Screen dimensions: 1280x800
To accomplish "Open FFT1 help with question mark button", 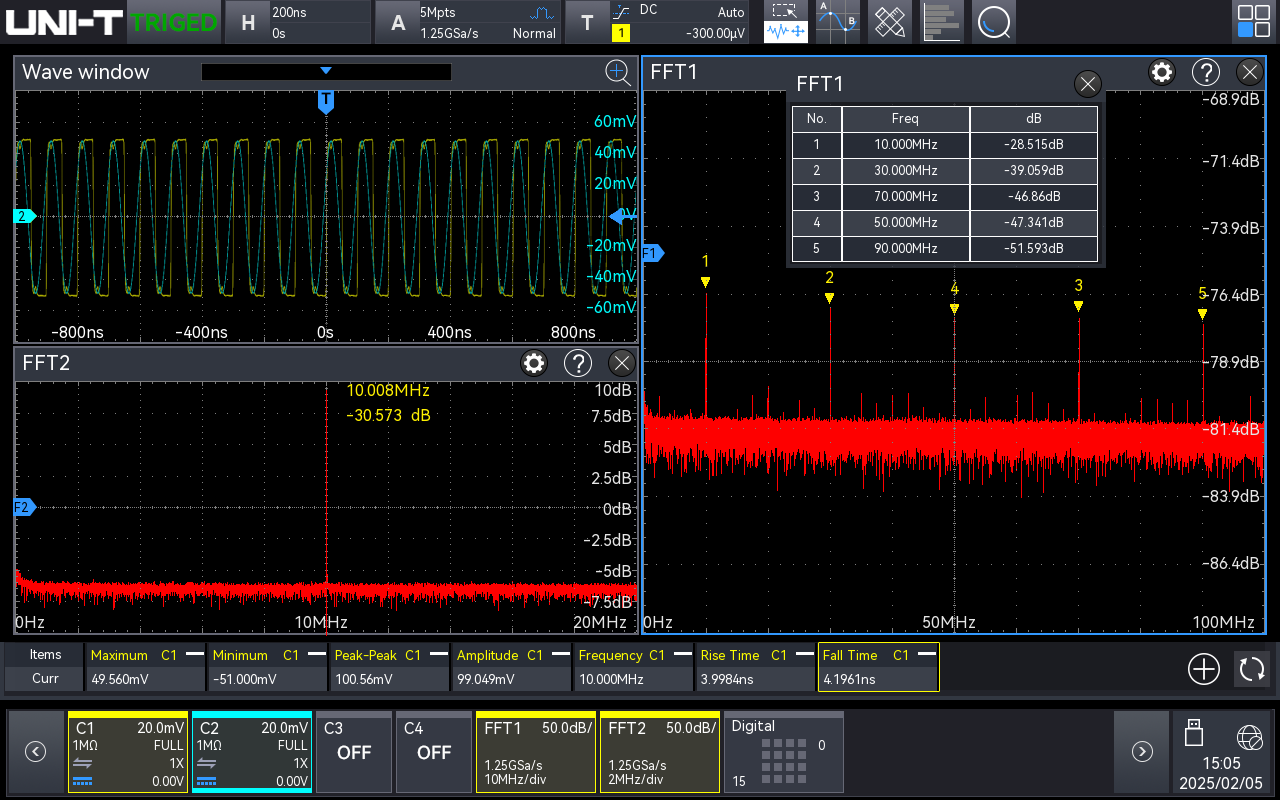I will pyautogui.click(x=1206, y=71).
